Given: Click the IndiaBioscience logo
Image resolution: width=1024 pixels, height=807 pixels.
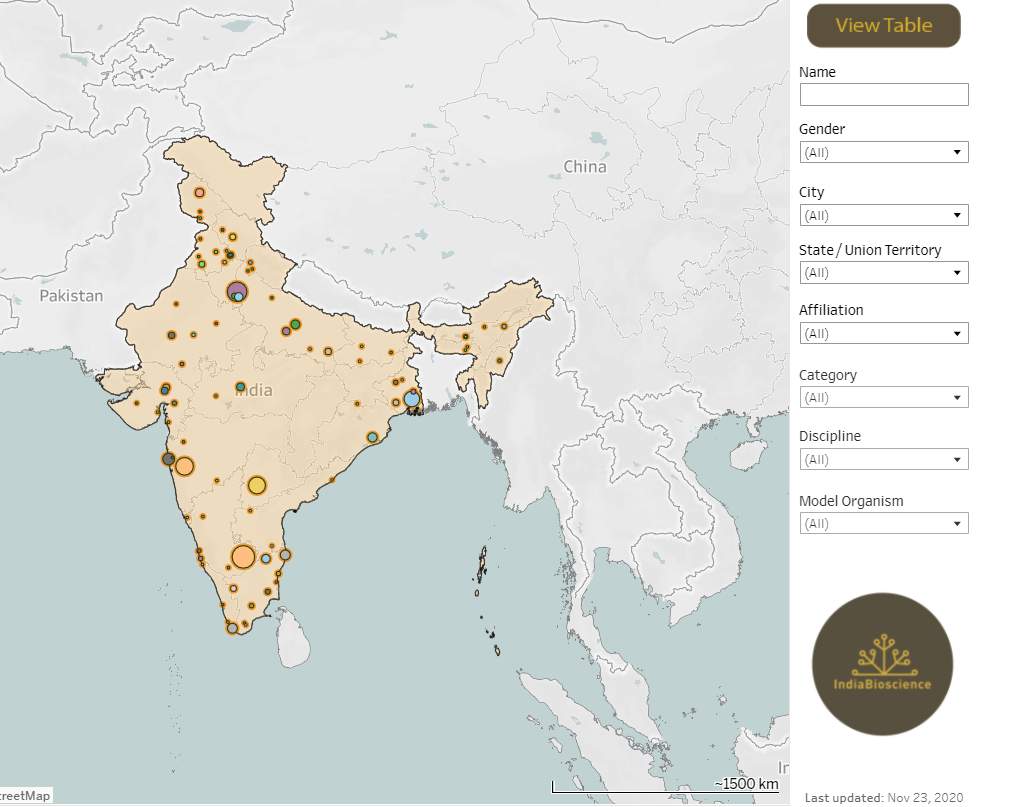Looking at the screenshot, I should (882, 664).
